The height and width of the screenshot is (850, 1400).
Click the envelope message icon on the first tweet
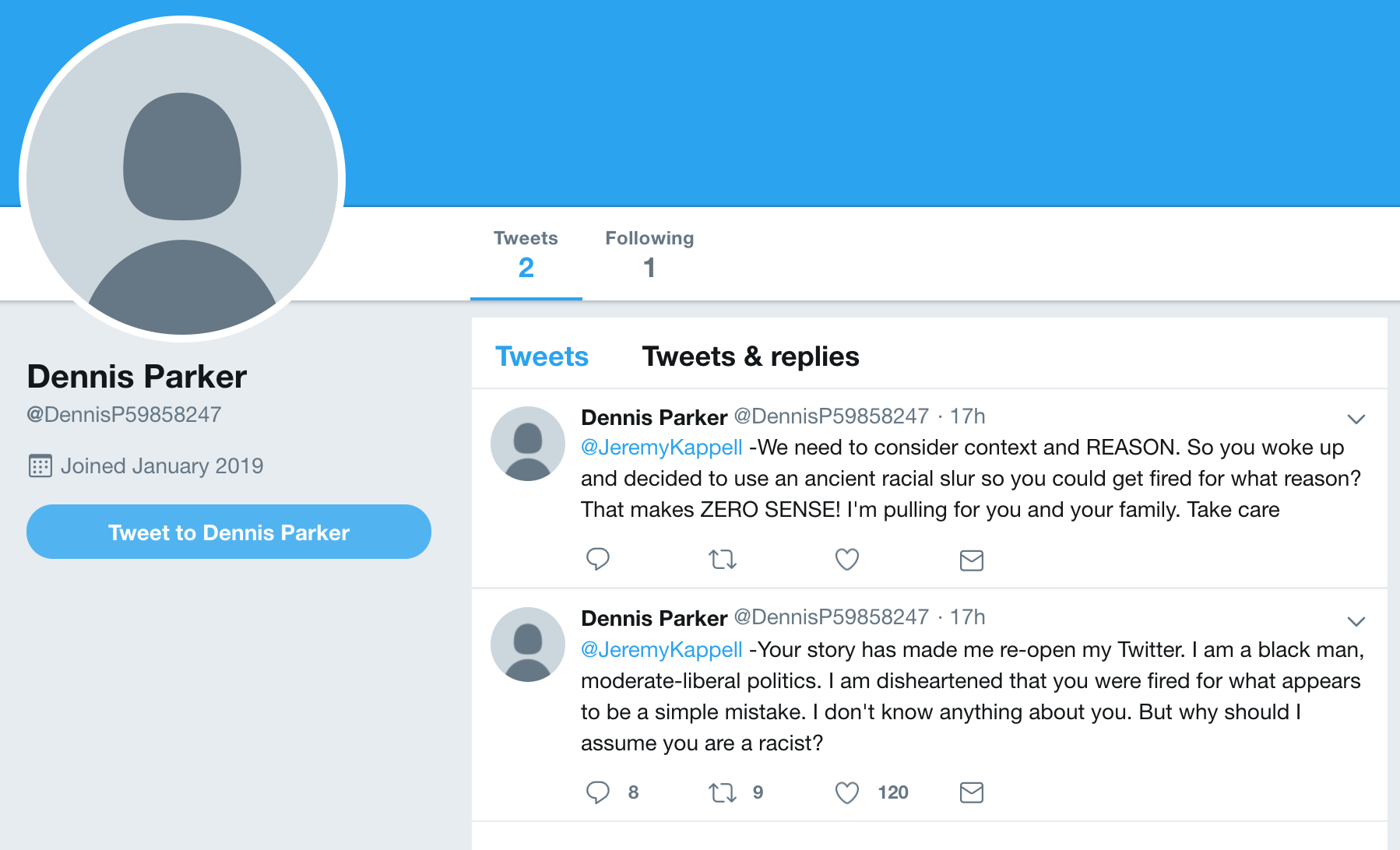click(x=972, y=560)
